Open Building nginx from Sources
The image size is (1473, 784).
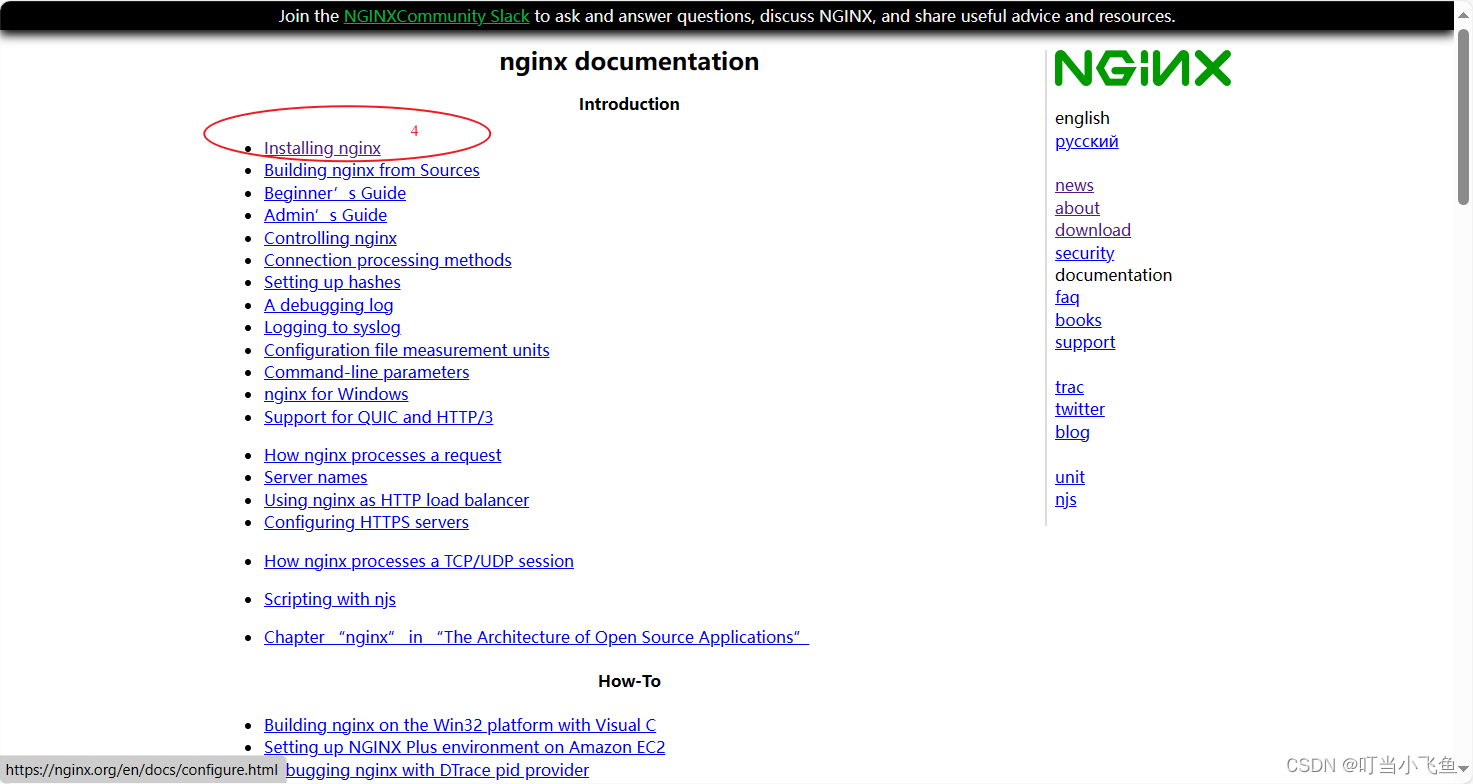click(x=371, y=170)
